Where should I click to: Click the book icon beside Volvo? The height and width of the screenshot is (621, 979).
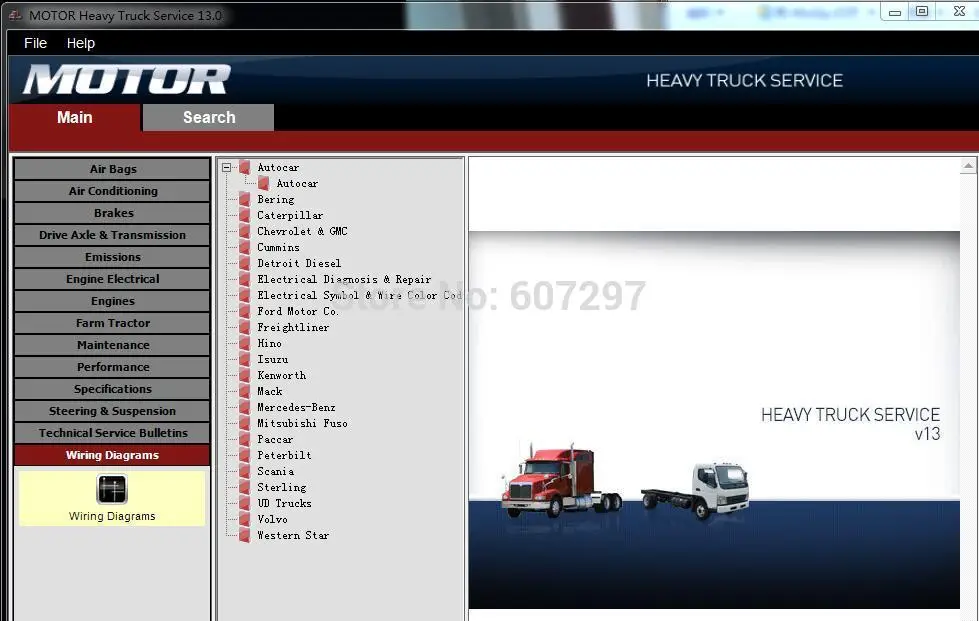coord(245,519)
